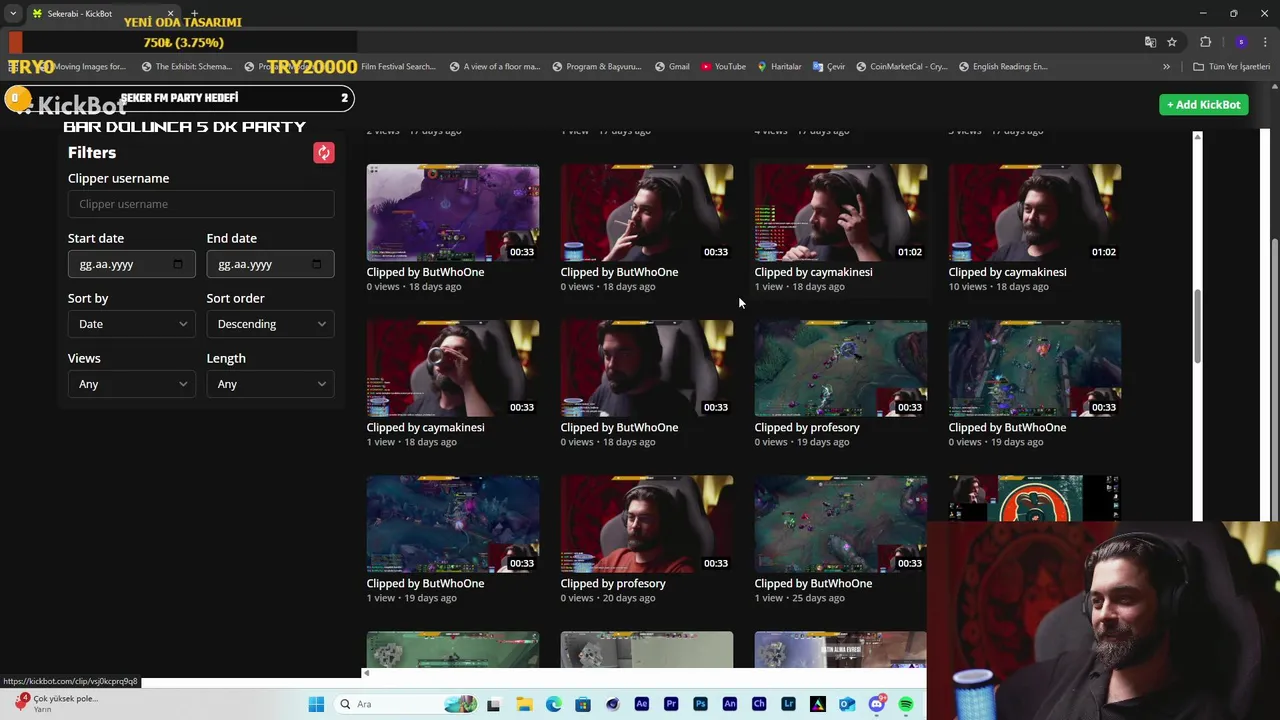
Task: Open the Windows Start menu
Action: click(x=316, y=704)
